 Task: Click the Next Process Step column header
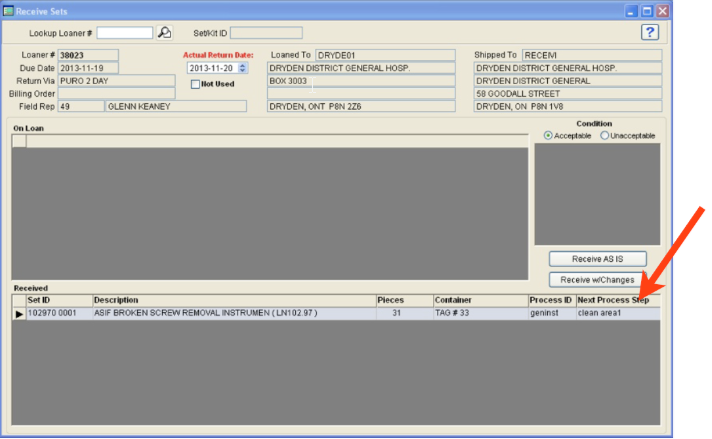point(617,300)
